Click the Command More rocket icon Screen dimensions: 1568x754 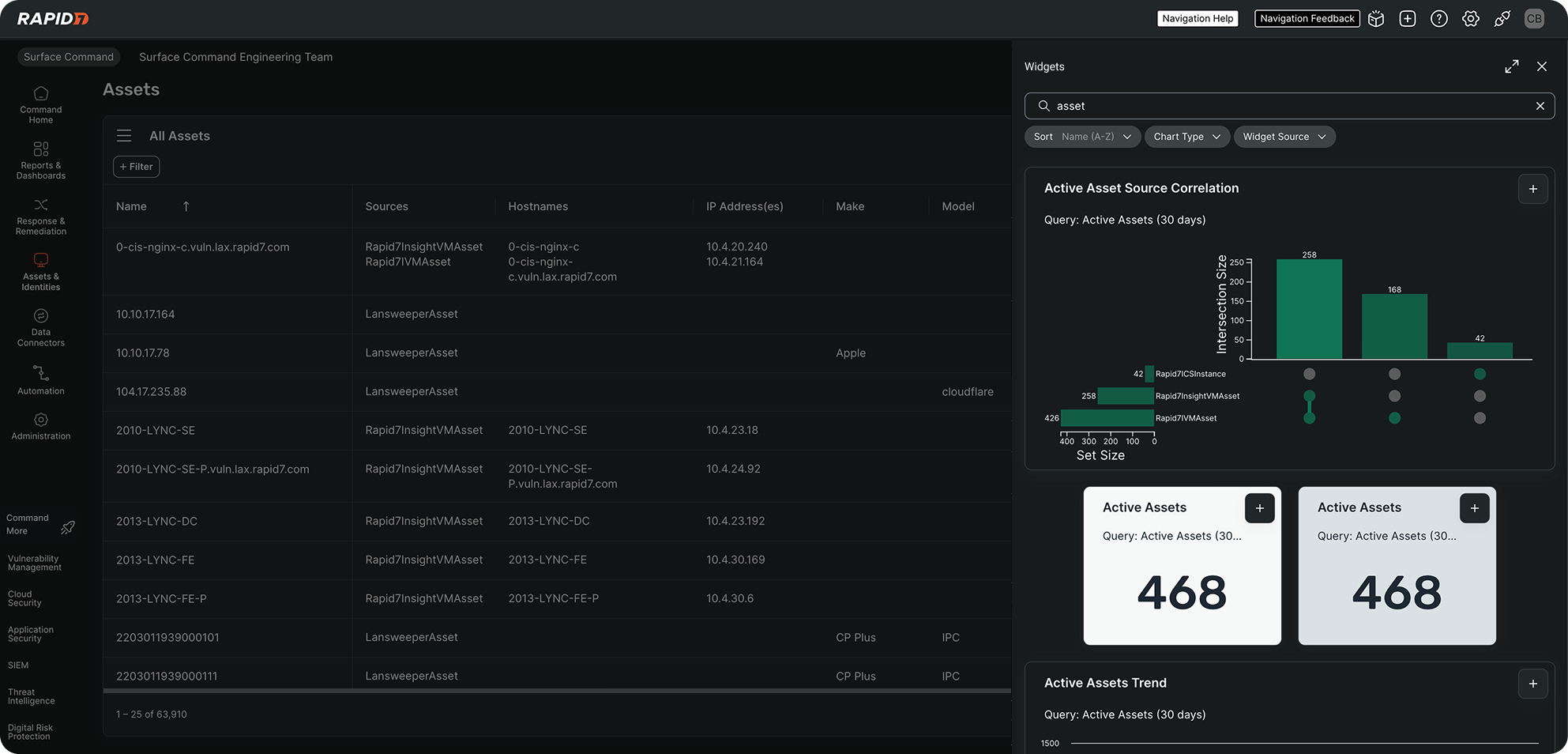(x=68, y=527)
